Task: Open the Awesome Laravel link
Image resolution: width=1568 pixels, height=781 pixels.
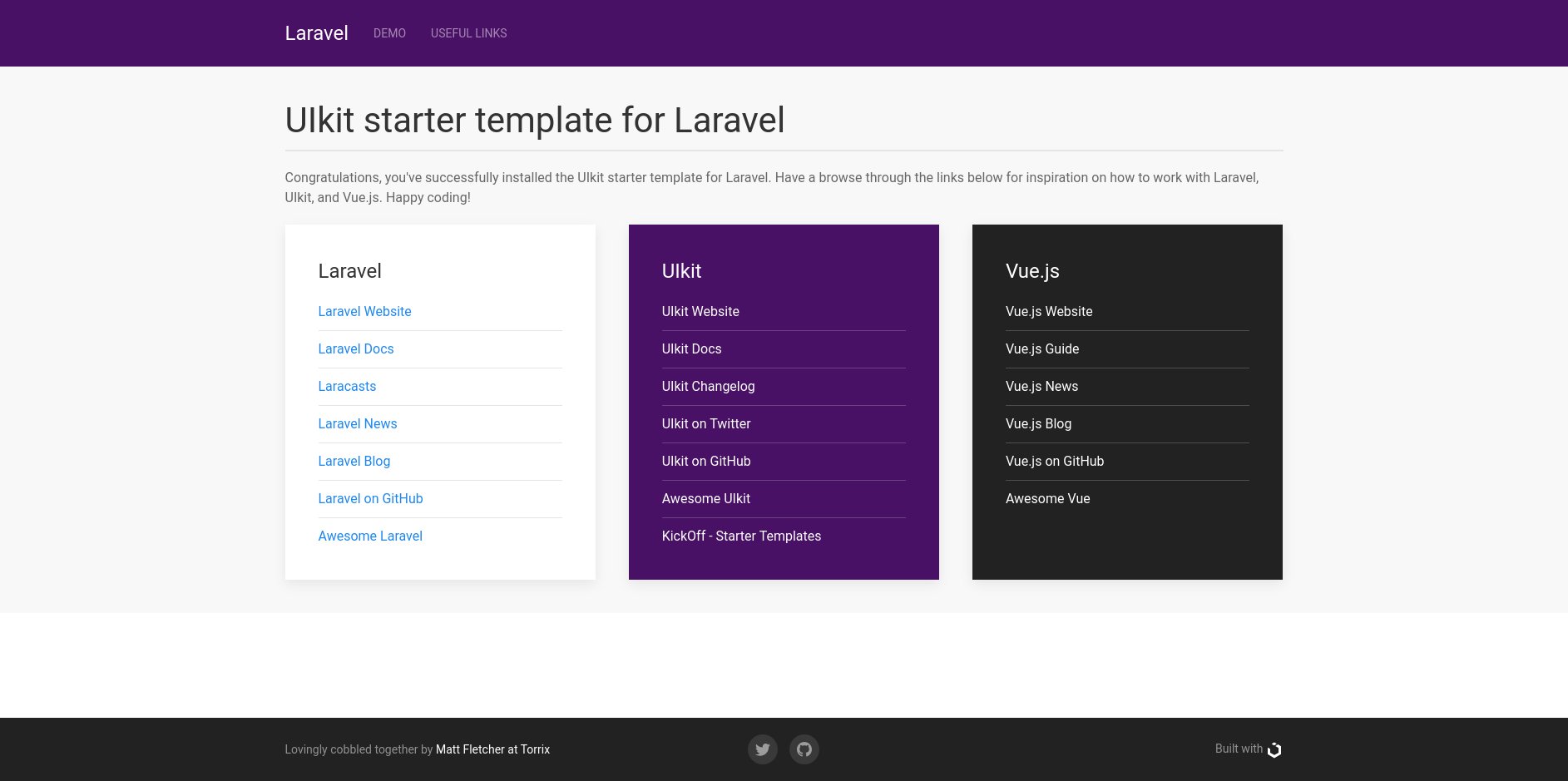Action: click(x=370, y=536)
